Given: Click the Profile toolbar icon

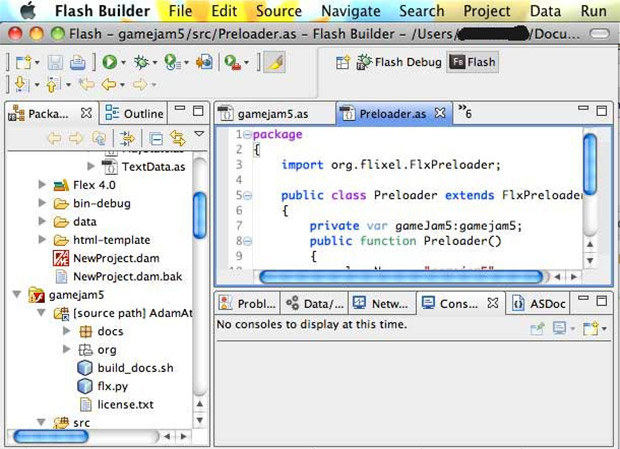Looking at the screenshot, I should pos(172,62).
